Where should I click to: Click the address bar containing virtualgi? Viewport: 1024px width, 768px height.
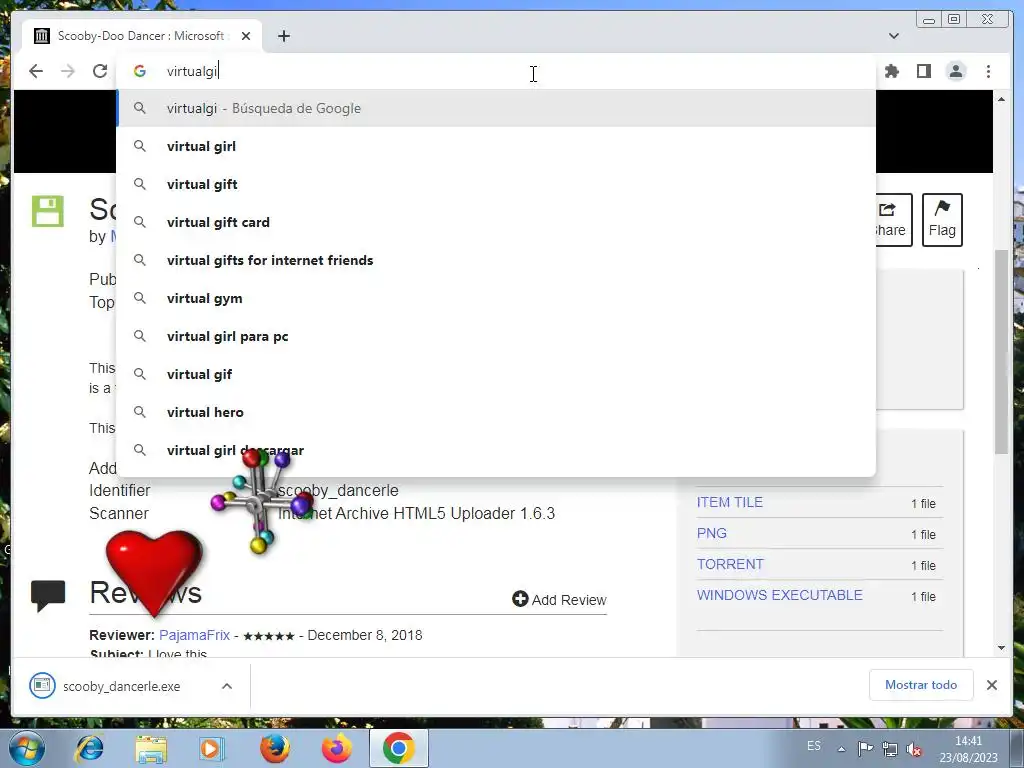click(x=496, y=71)
